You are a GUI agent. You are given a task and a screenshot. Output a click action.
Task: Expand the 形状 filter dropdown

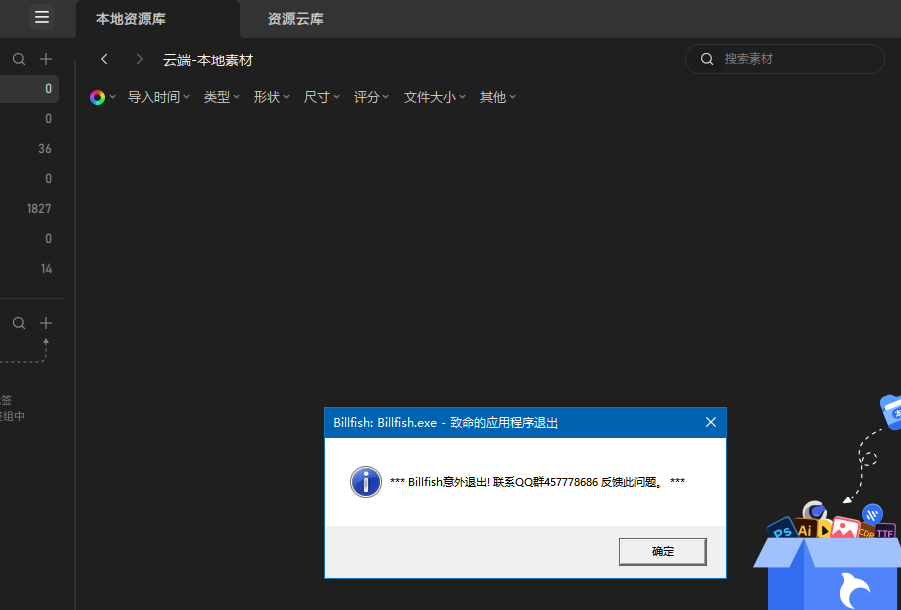pyautogui.click(x=272, y=98)
